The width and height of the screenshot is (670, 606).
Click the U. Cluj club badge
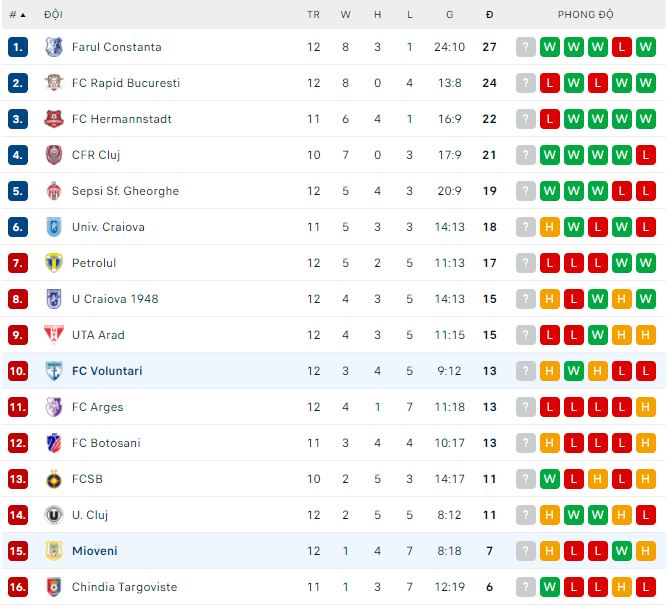(54, 515)
